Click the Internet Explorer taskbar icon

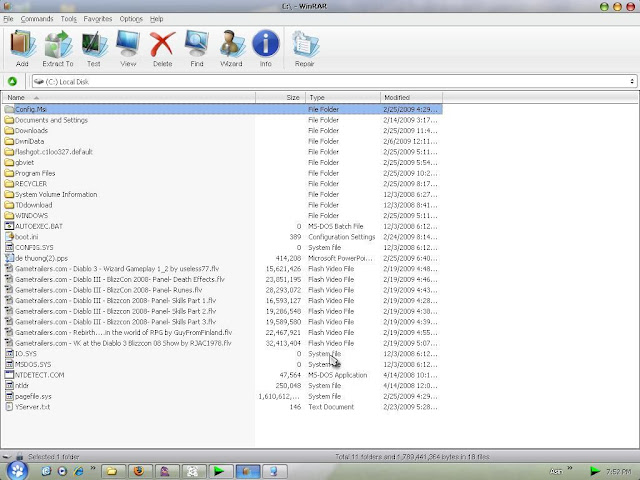[78, 471]
